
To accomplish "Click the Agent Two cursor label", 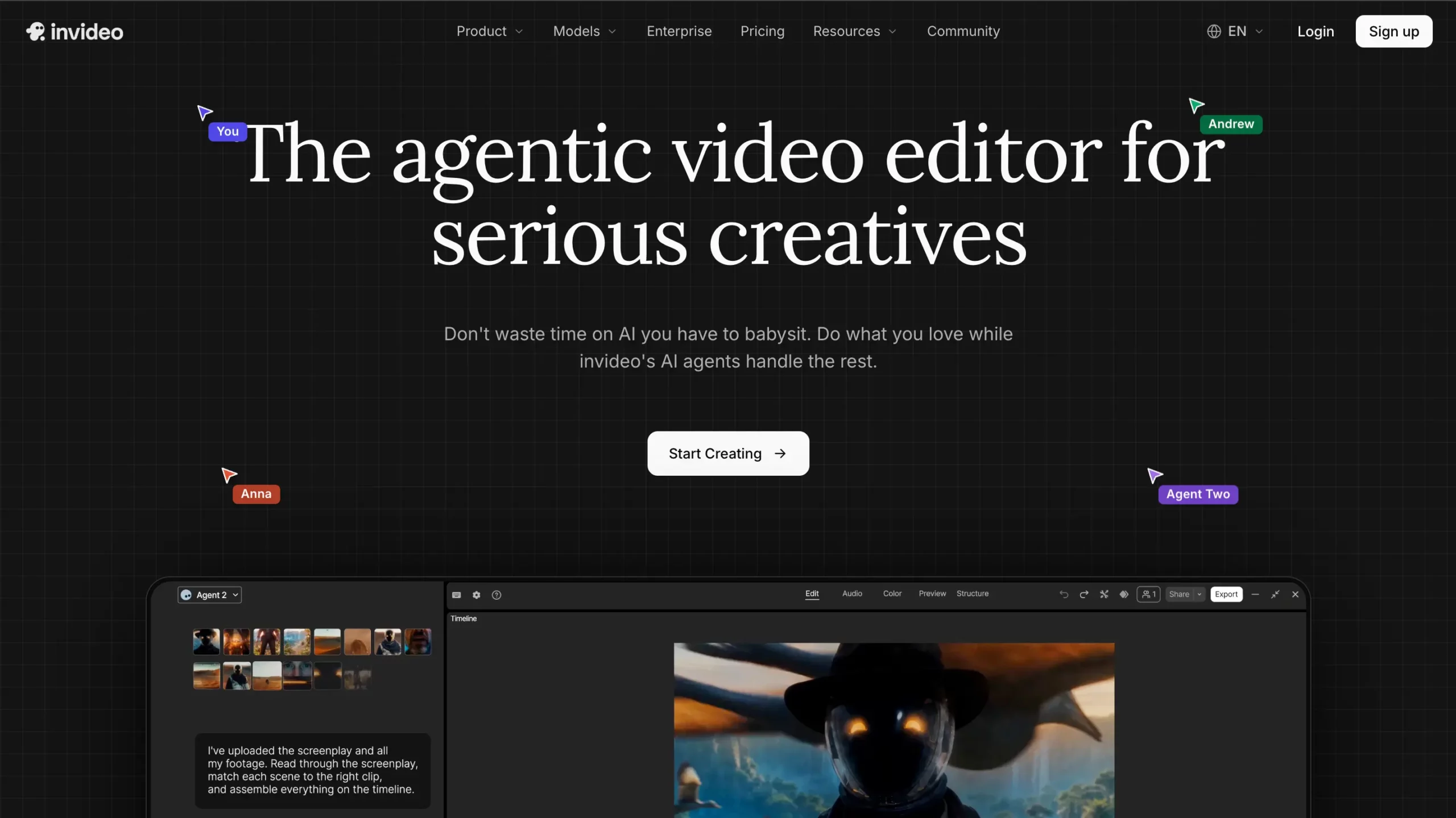I will tap(1198, 494).
